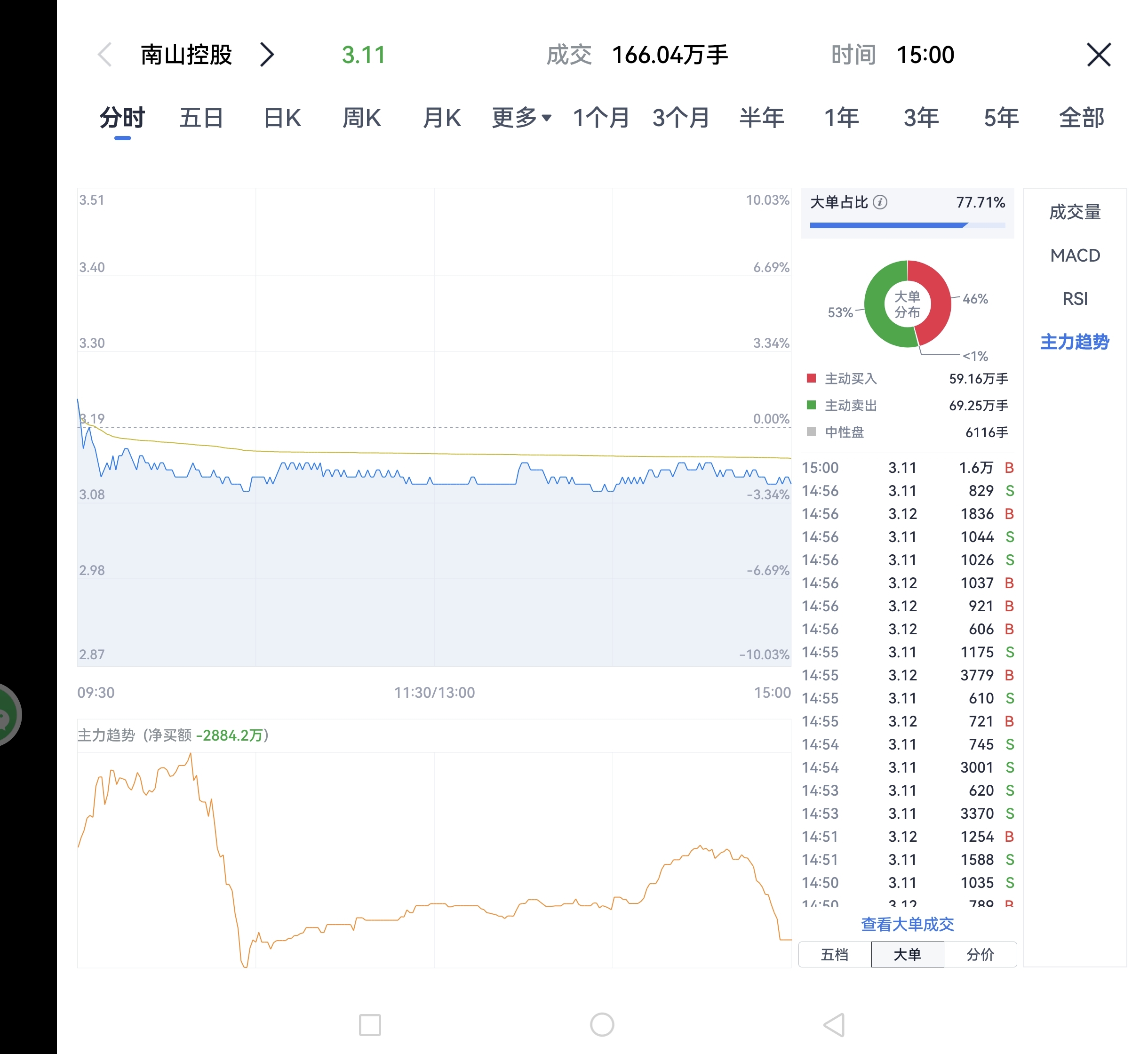Select the 五档 order book segment
1148x1054 pixels.
click(834, 955)
